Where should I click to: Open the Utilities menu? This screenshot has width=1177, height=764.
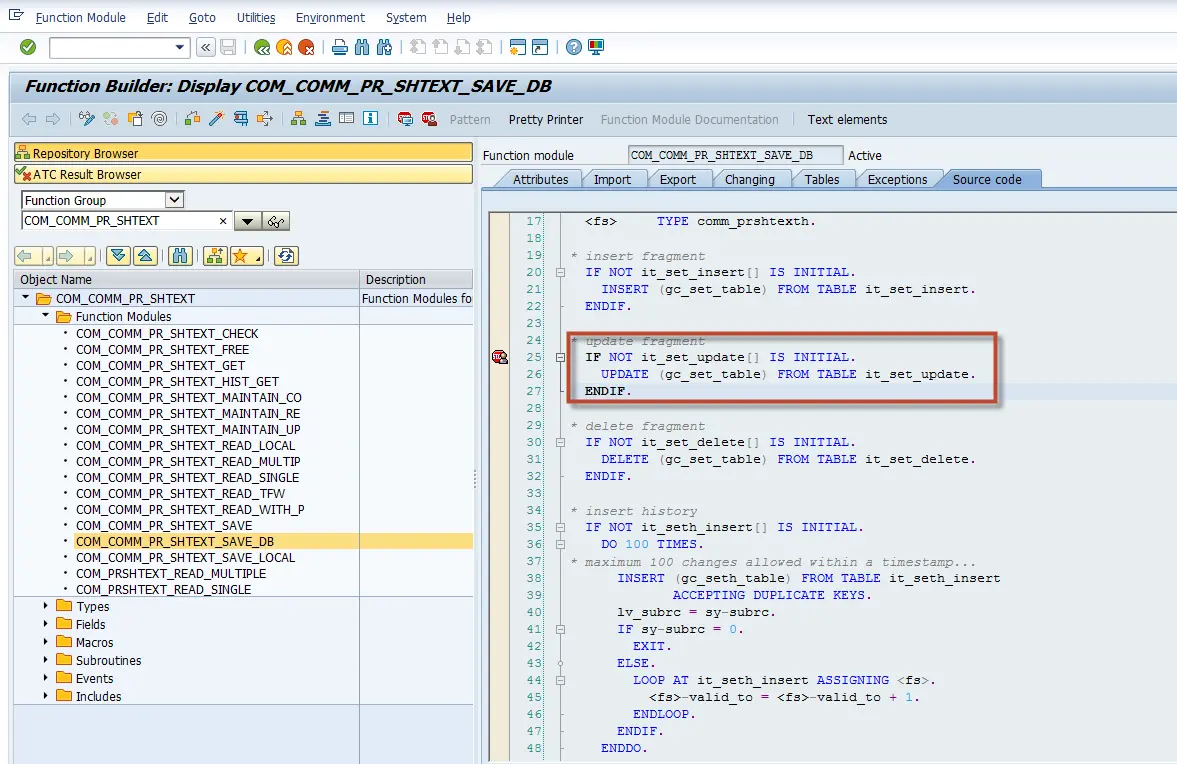point(256,18)
